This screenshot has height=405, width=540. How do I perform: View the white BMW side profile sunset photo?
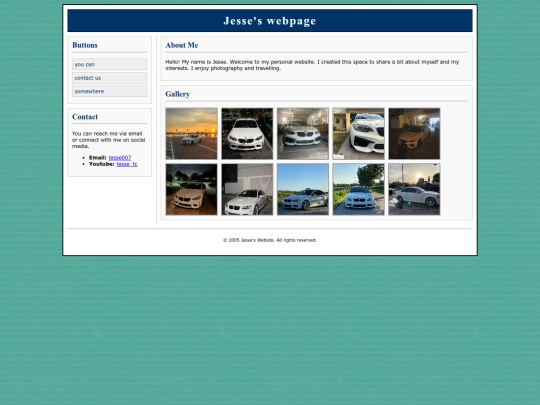tap(414, 189)
